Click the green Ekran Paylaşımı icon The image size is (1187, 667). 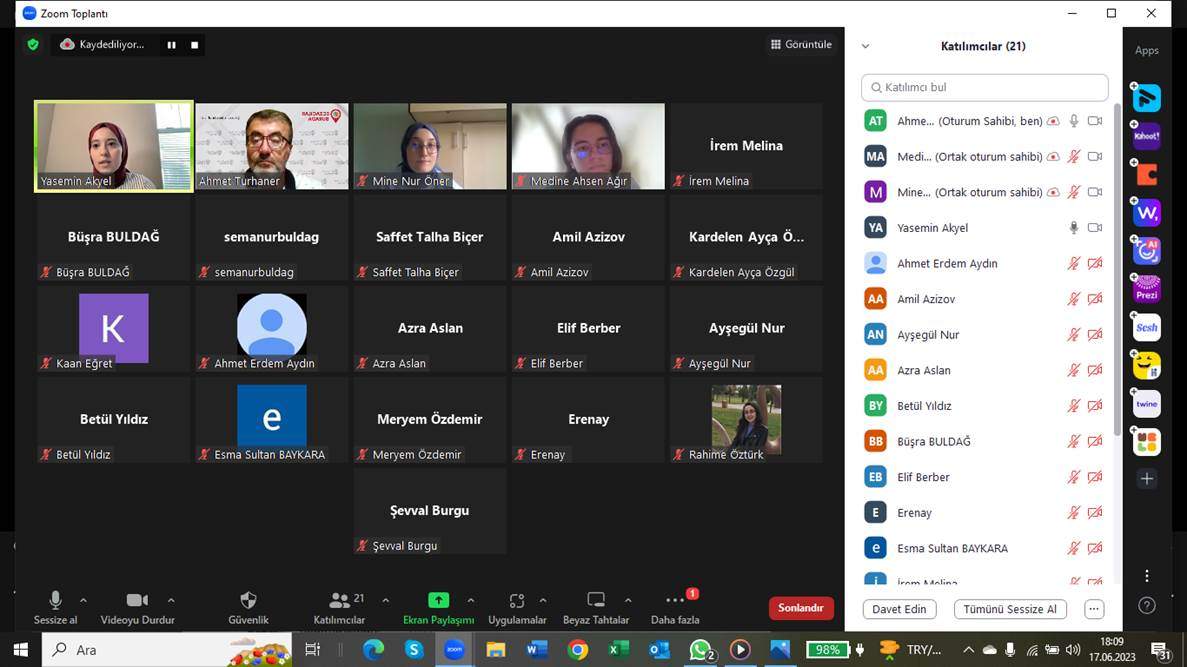point(438,600)
